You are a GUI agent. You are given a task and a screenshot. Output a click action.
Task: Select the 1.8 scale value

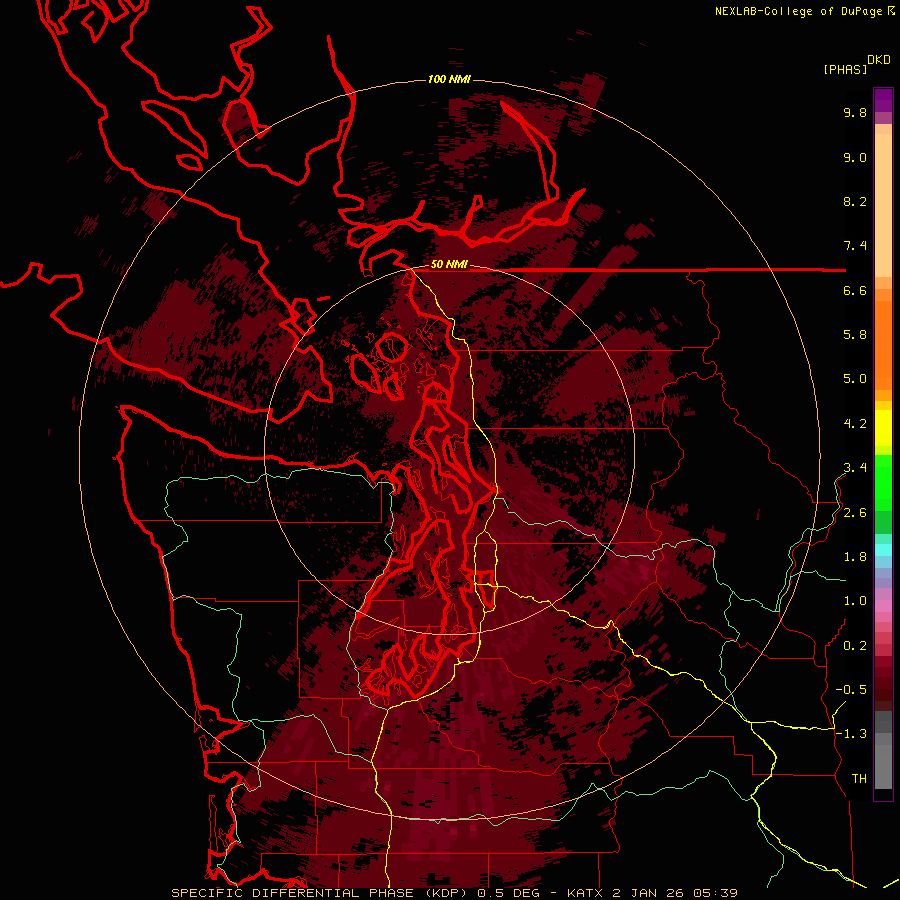pos(855,557)
